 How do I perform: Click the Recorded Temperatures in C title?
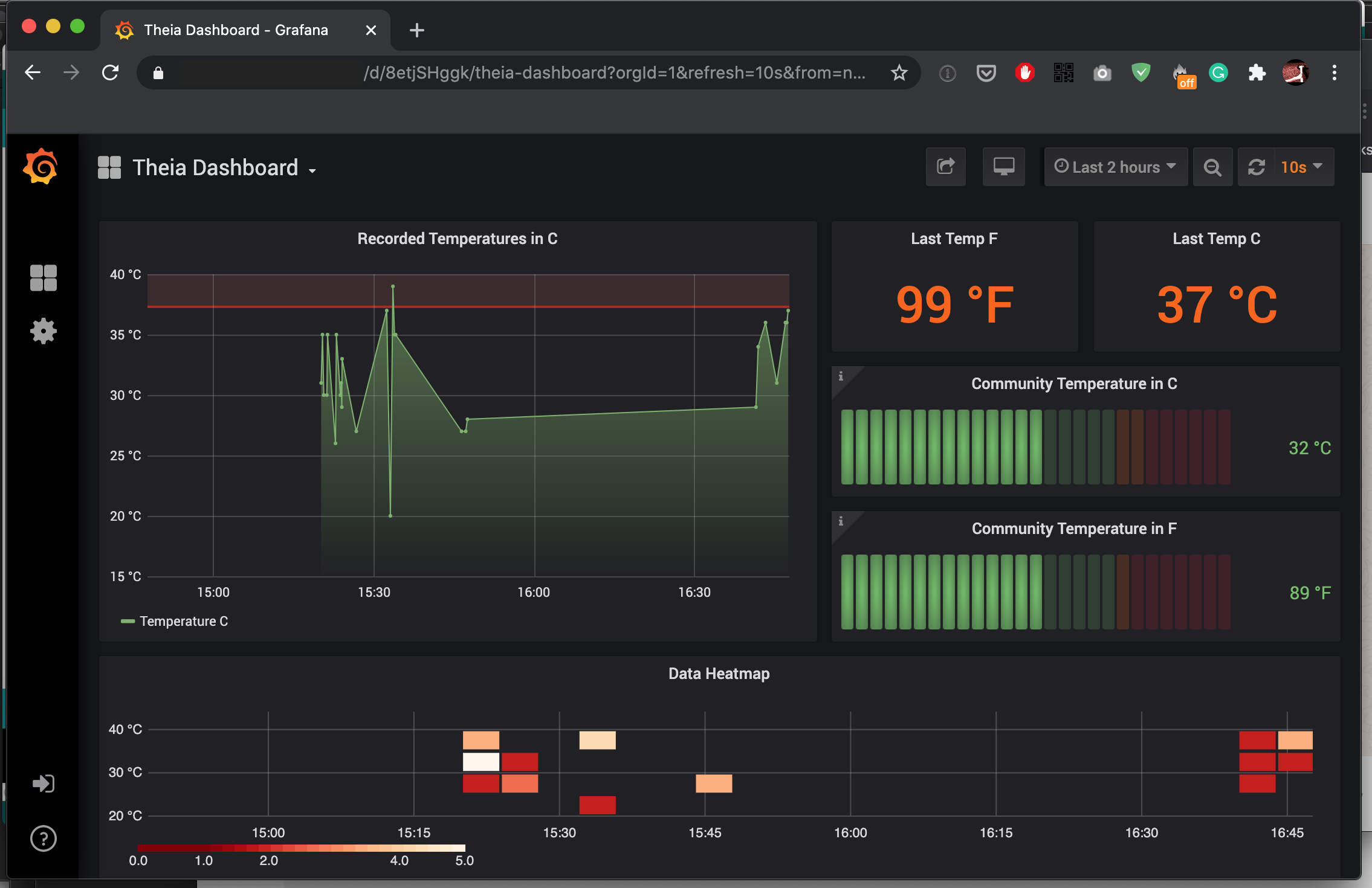pyautogui.click(x=457, y=239)
